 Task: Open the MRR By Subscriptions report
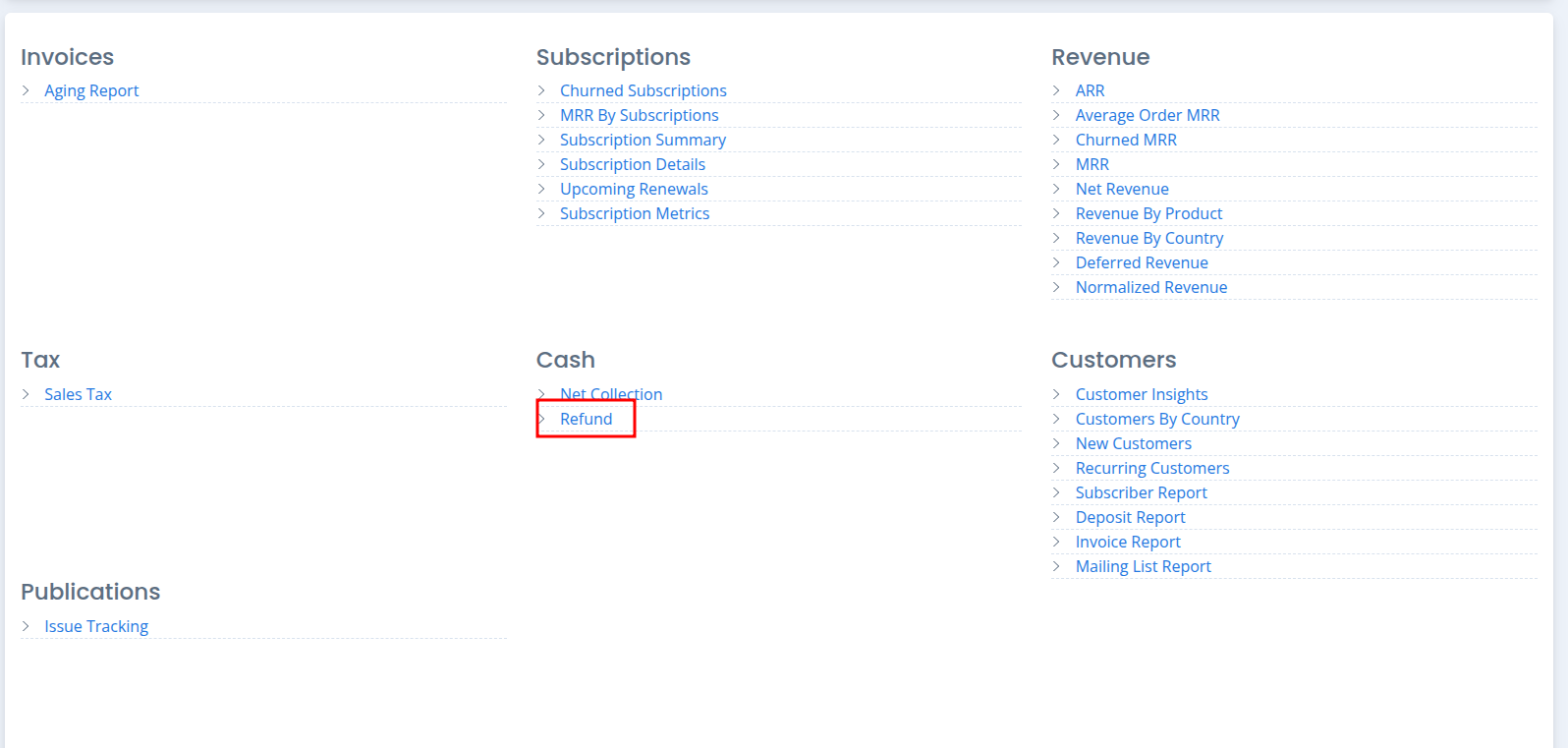[x=639, y=115]
